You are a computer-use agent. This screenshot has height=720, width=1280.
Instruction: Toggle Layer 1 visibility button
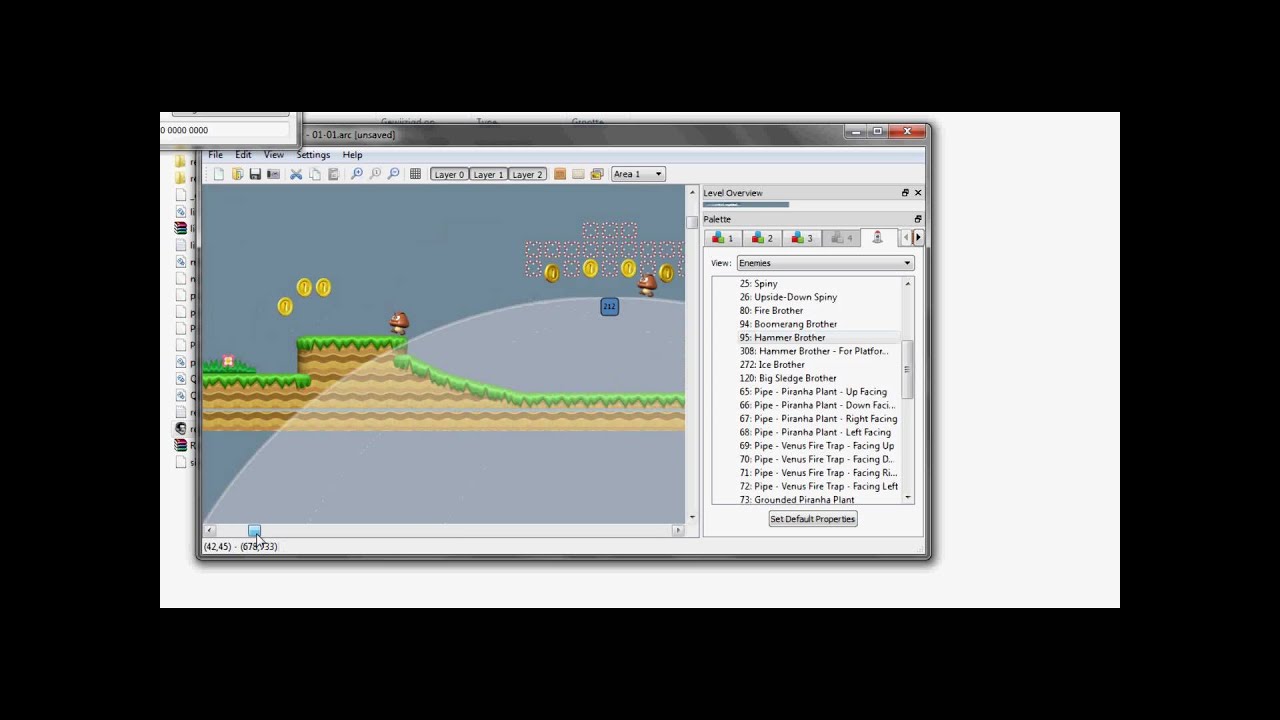tap(488, 174)
